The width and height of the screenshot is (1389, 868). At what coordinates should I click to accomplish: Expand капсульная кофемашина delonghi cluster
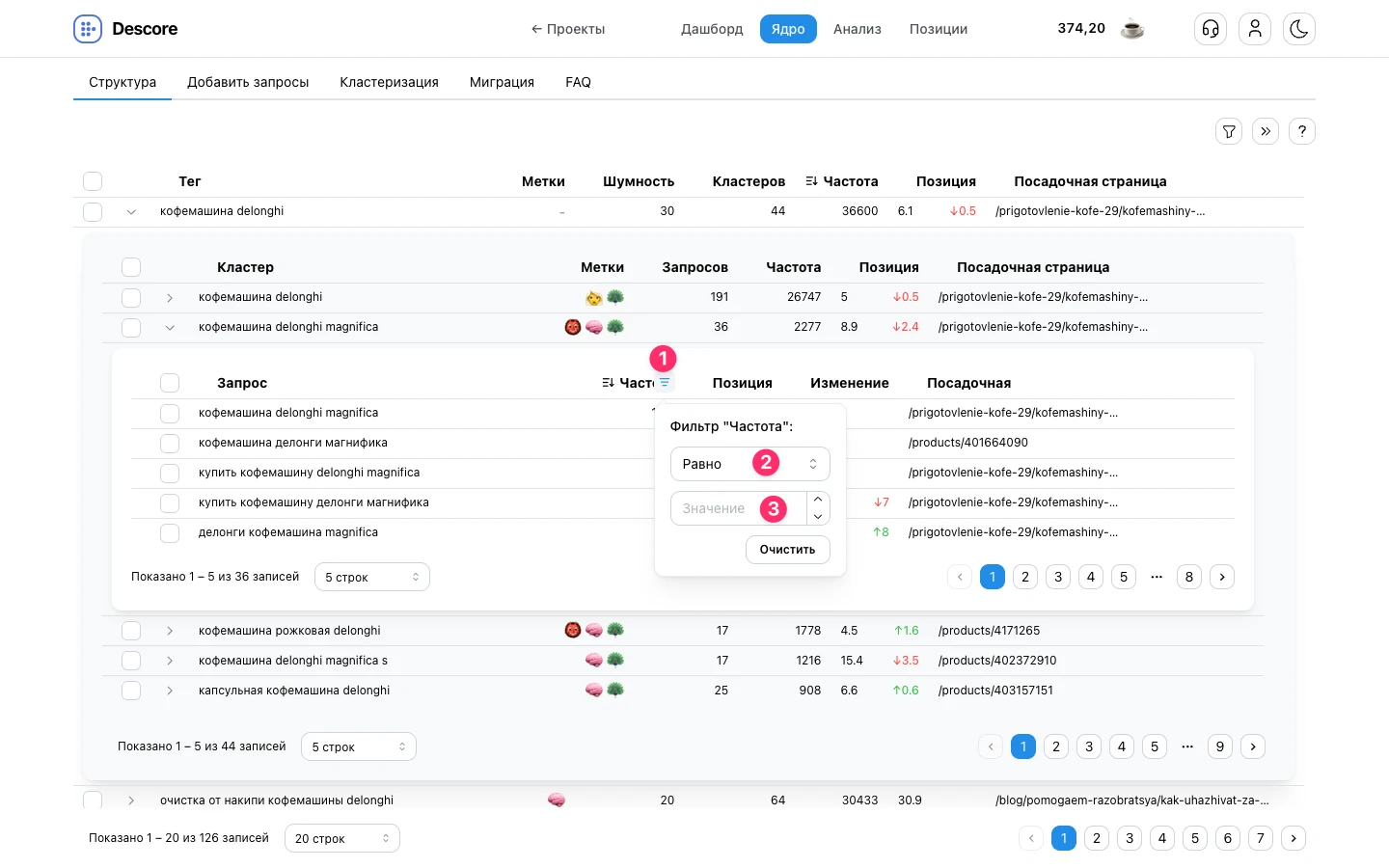pyautogui.click(x=170, y=691)
